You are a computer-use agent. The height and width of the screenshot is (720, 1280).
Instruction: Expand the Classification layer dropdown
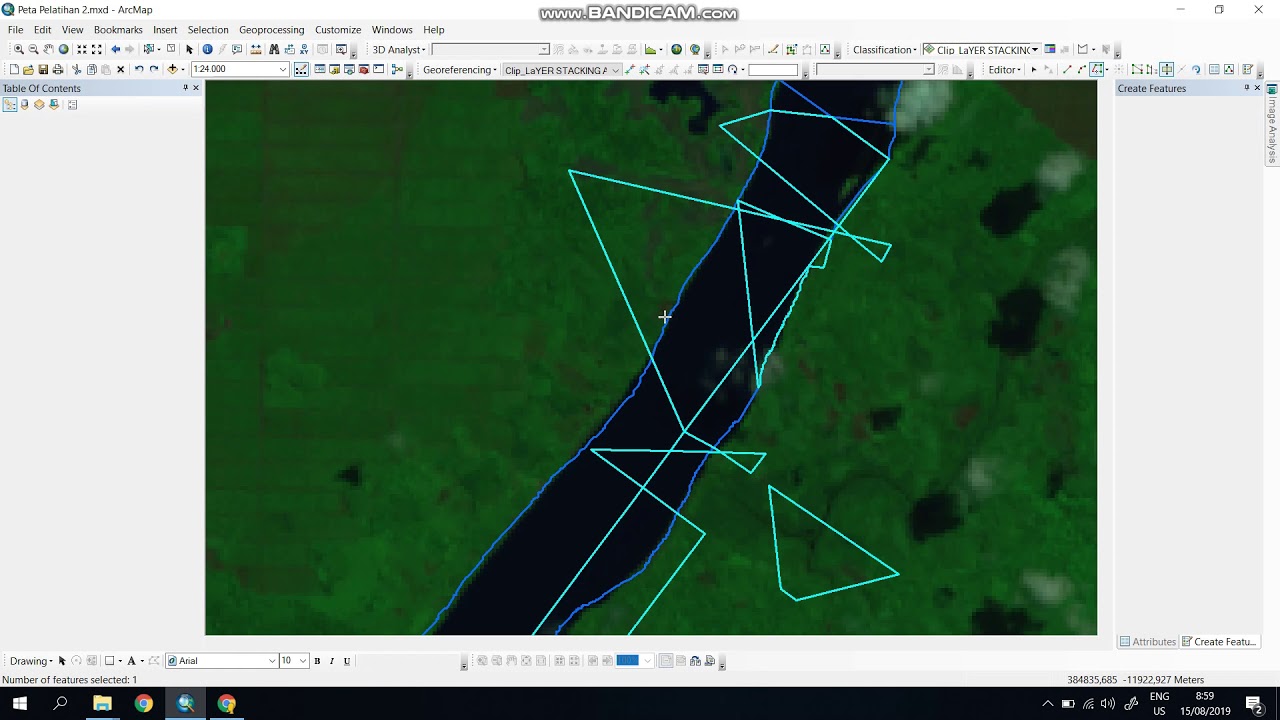[x=1035, y=50]
